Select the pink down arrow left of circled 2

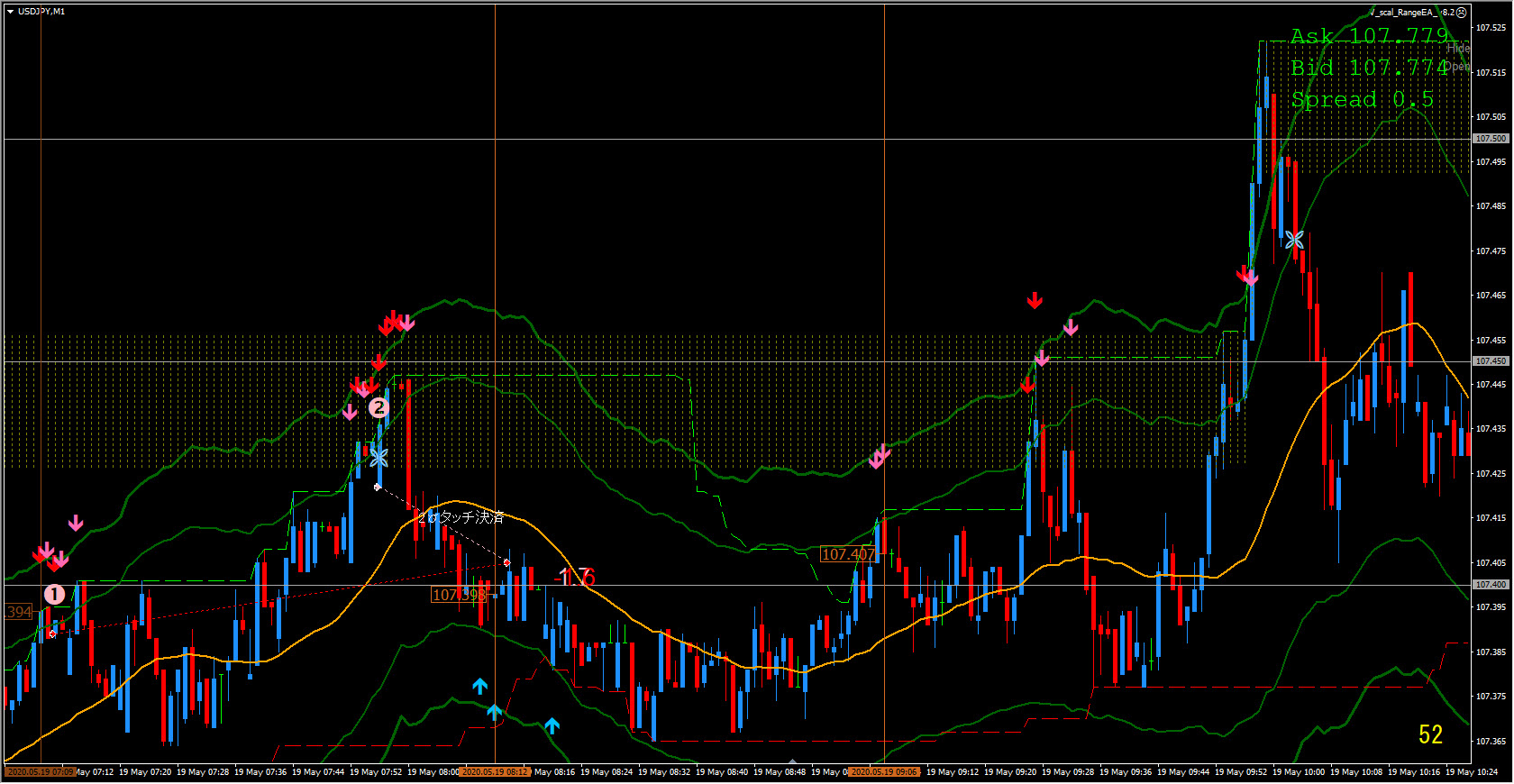point(350,413)
